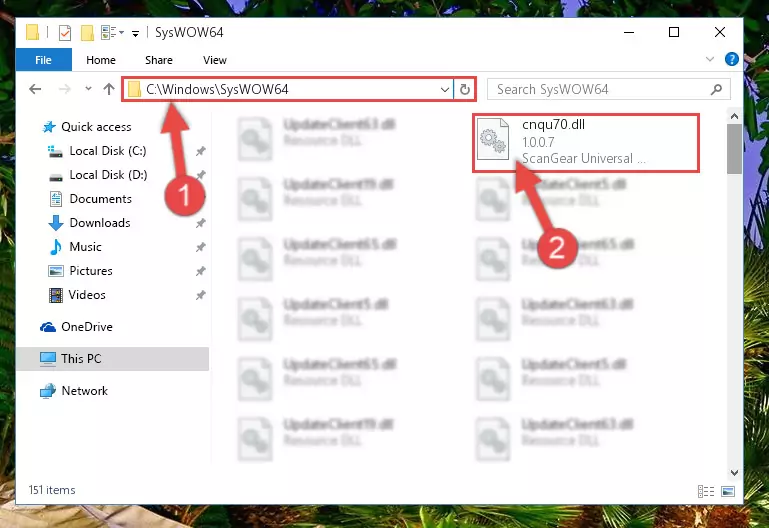
Task: Minimize the SysWOW64 window
Action: [x=629, y=32]
